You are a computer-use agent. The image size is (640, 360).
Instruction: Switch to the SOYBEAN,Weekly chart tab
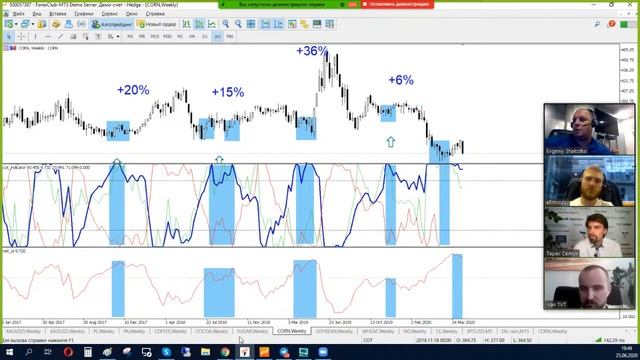pyautogui.click(x=334, y=331)
